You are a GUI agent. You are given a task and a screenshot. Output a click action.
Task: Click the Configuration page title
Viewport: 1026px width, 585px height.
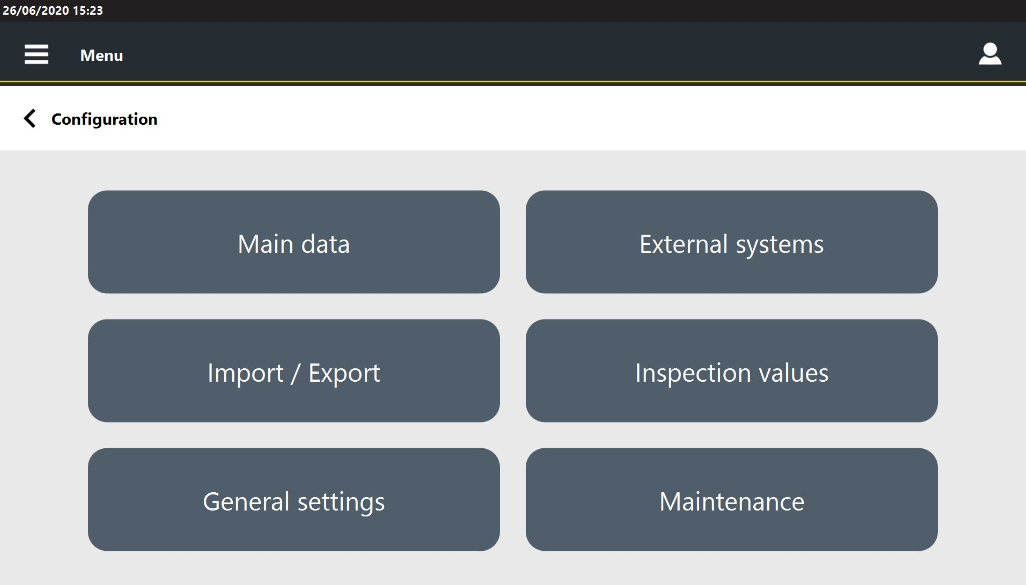(104, 119)
